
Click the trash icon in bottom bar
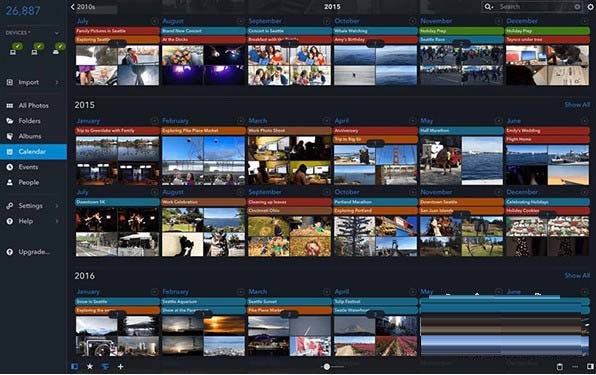tap(560, 366)
